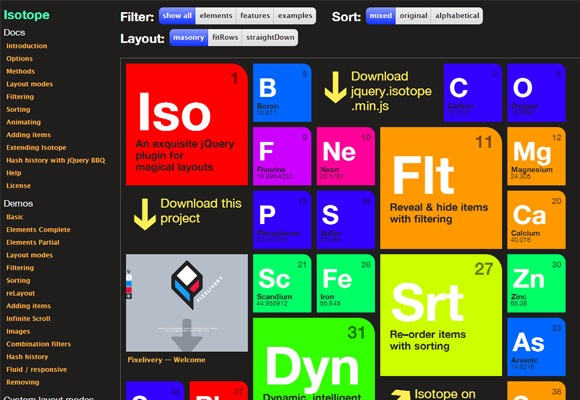Open the Infinite Scroll demo
Screen dimensions: 580x400
tap(28, 319)
